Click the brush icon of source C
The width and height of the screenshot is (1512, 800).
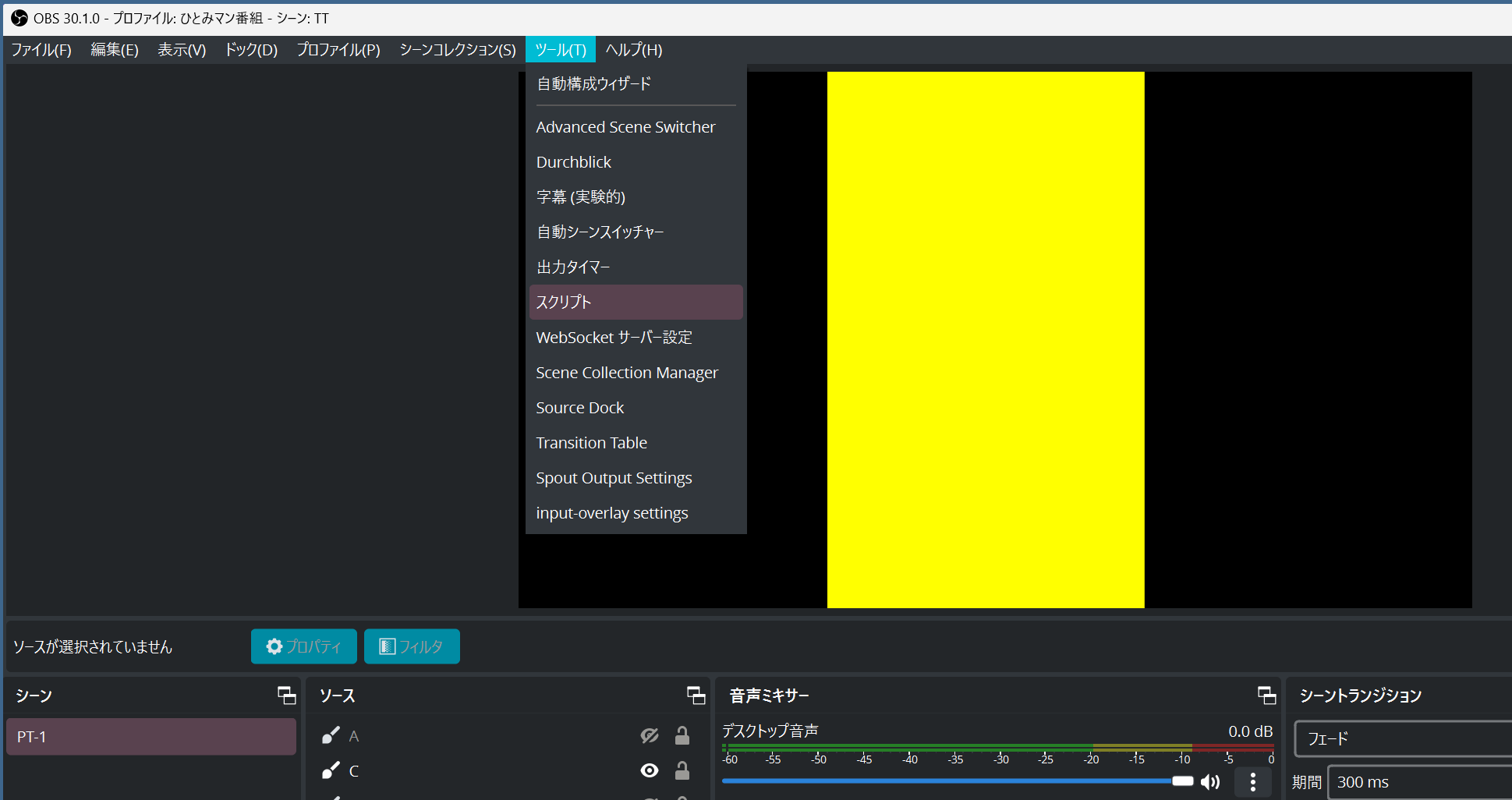tap(331, 771)
